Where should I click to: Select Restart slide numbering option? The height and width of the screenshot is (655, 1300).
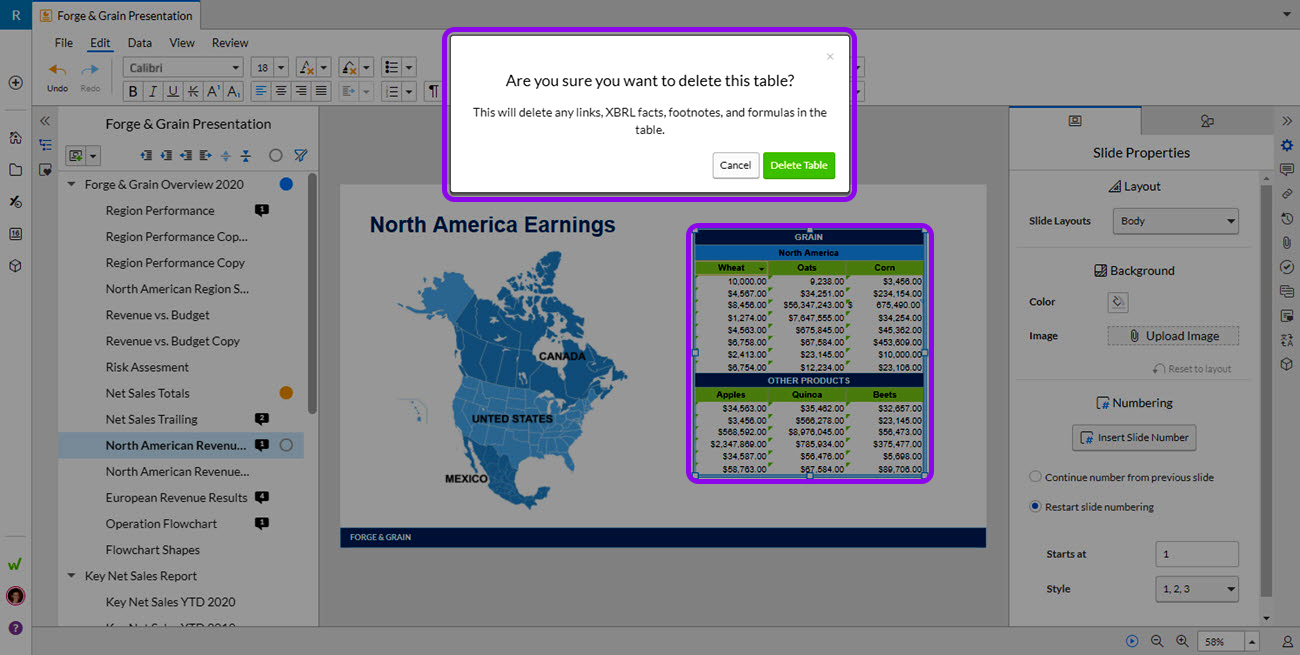click(1036, 507)
